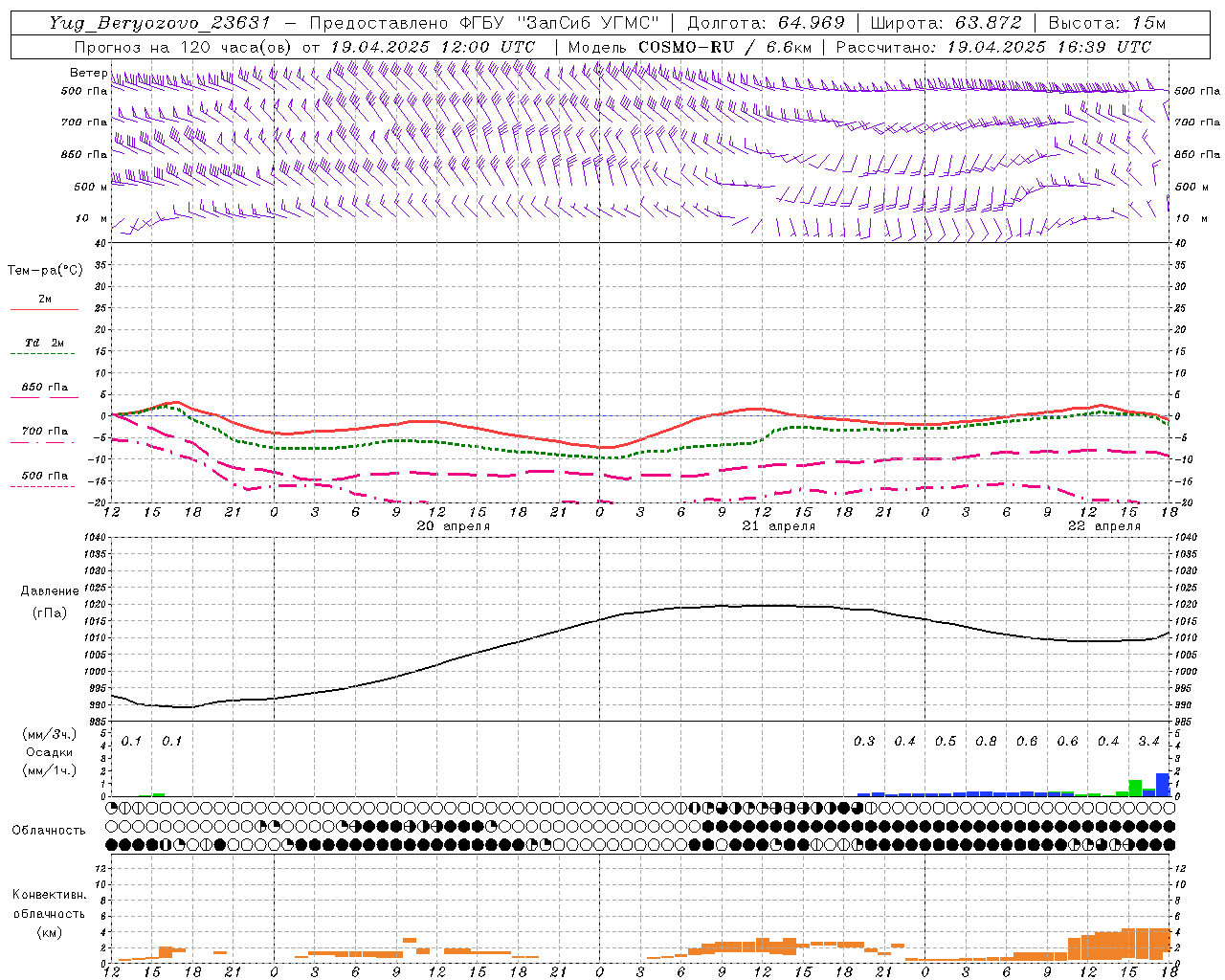This screenshot has height=980, width=1225.
Task: Click the Долгота: 64.969 value
Action: pyautogui.click(x=766, y=23)
